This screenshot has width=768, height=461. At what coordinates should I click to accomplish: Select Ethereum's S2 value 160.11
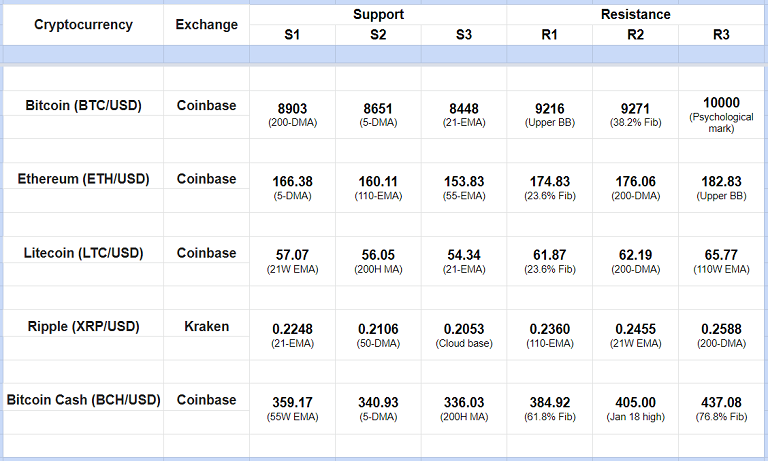tap(378, 181)
